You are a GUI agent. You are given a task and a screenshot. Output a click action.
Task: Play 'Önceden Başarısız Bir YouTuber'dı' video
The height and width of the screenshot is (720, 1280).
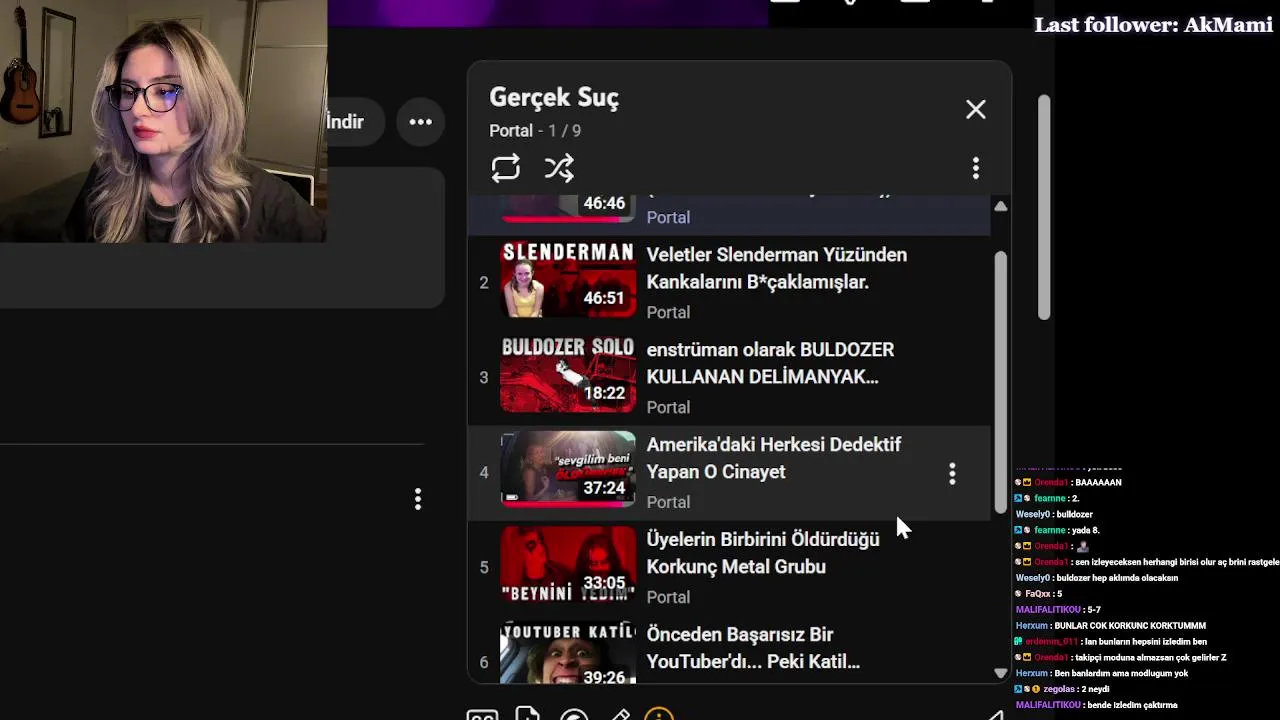point(753,648)
